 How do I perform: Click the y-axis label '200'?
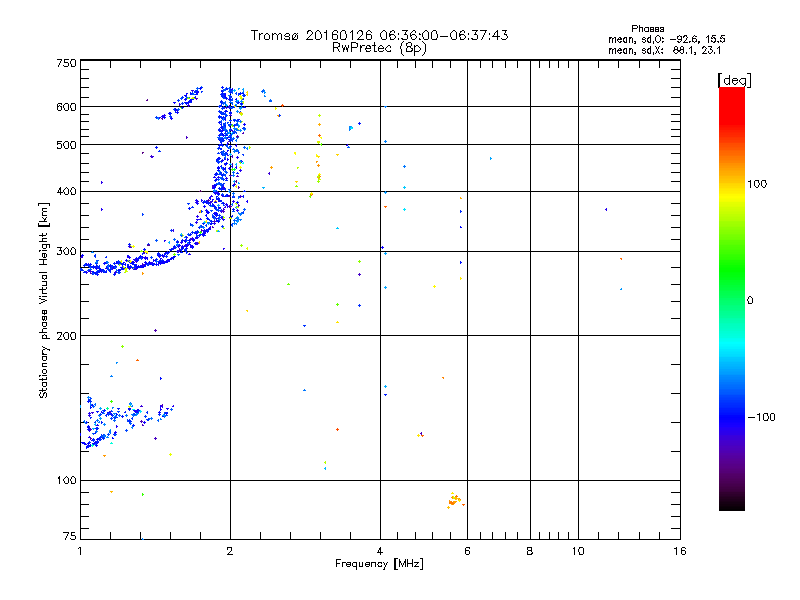tap(66, 336)
